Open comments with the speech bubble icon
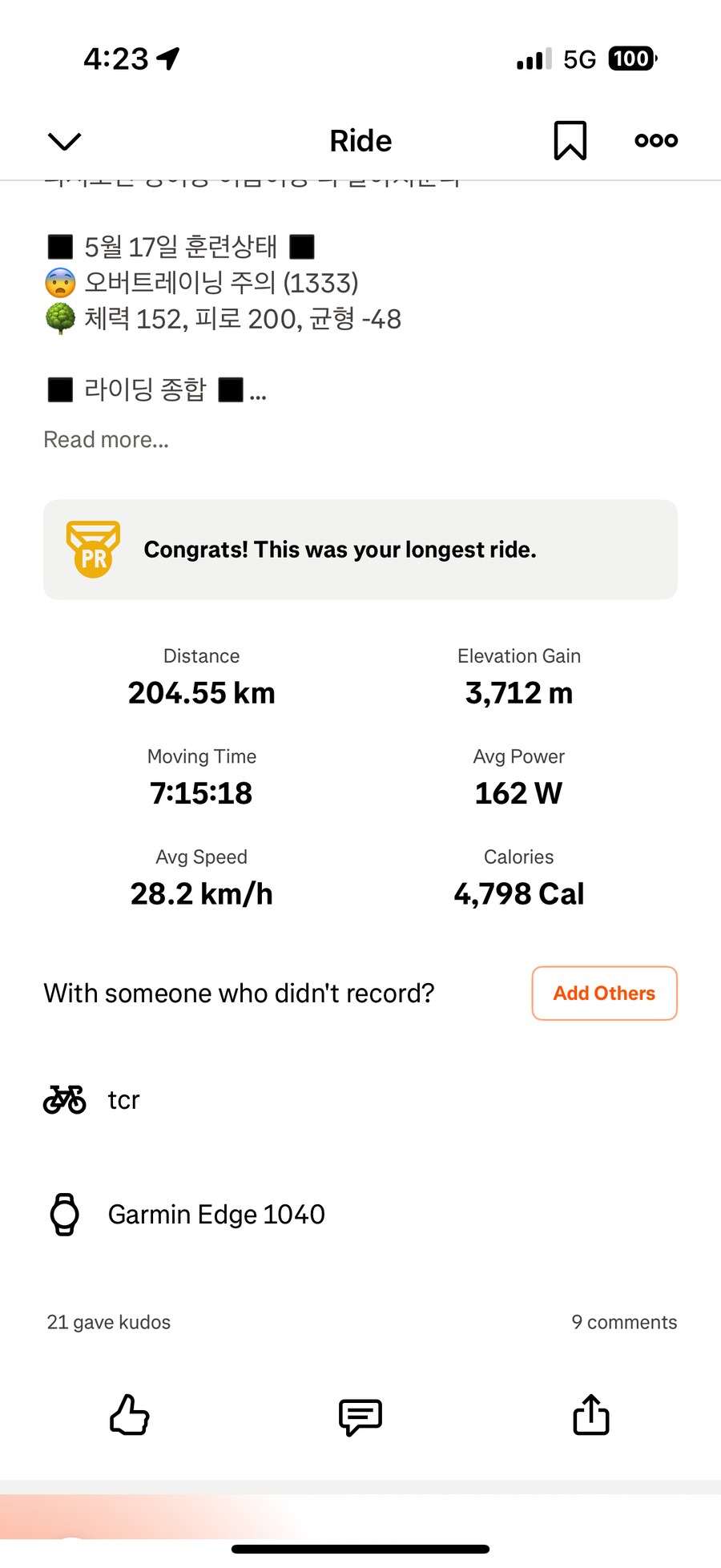721x1568 pixels. [x=360, y=1417]
